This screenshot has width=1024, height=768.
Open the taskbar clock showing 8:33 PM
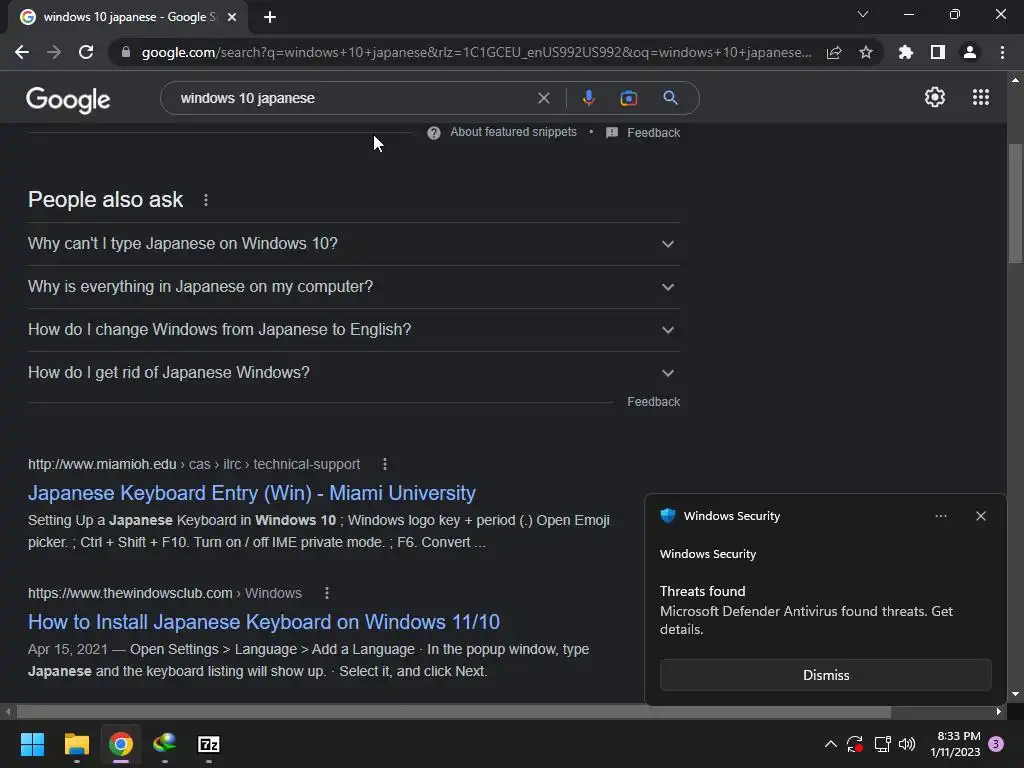click(955, 744)
